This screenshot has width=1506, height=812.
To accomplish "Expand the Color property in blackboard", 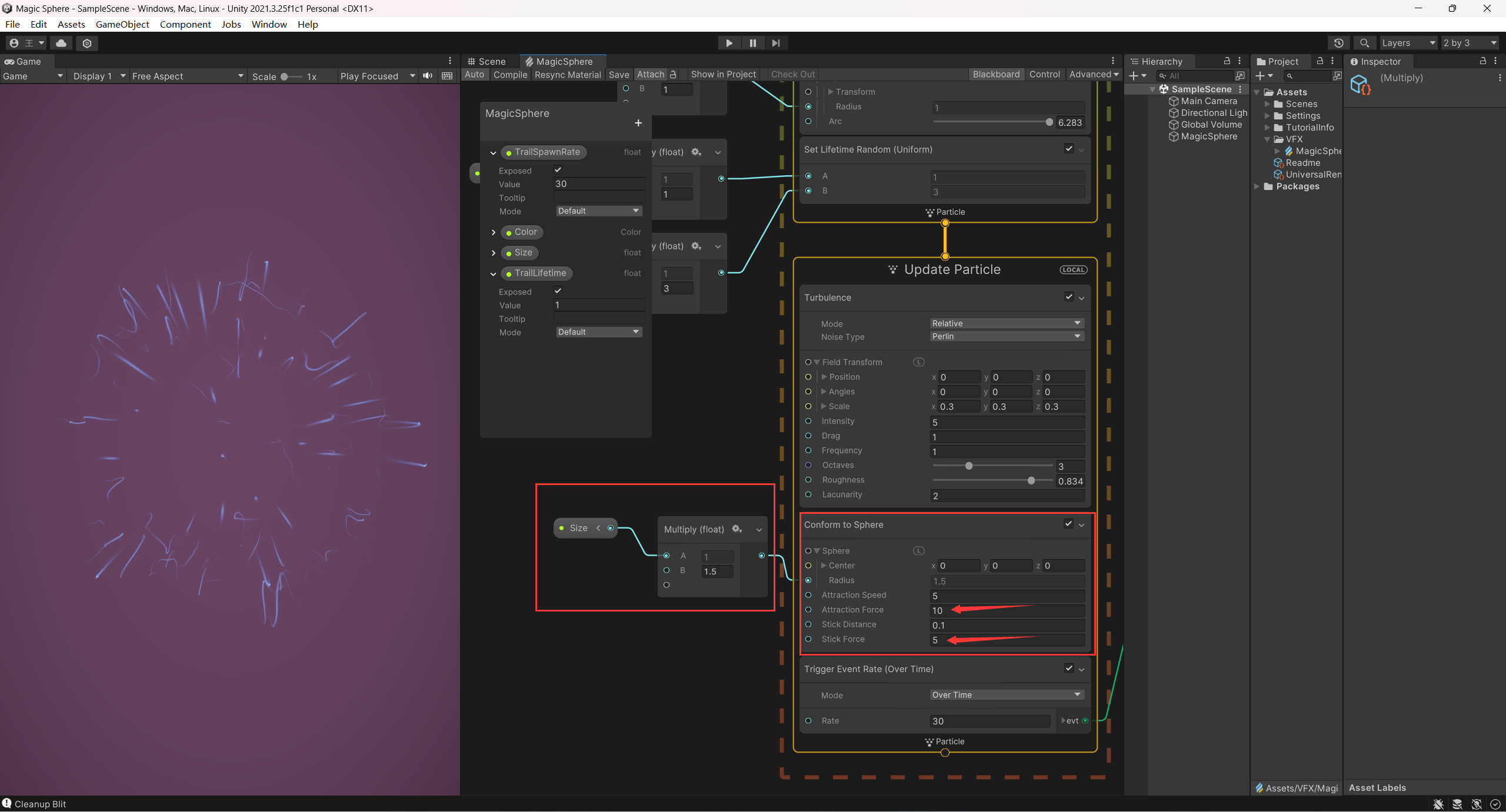I will tap(493, 232).
